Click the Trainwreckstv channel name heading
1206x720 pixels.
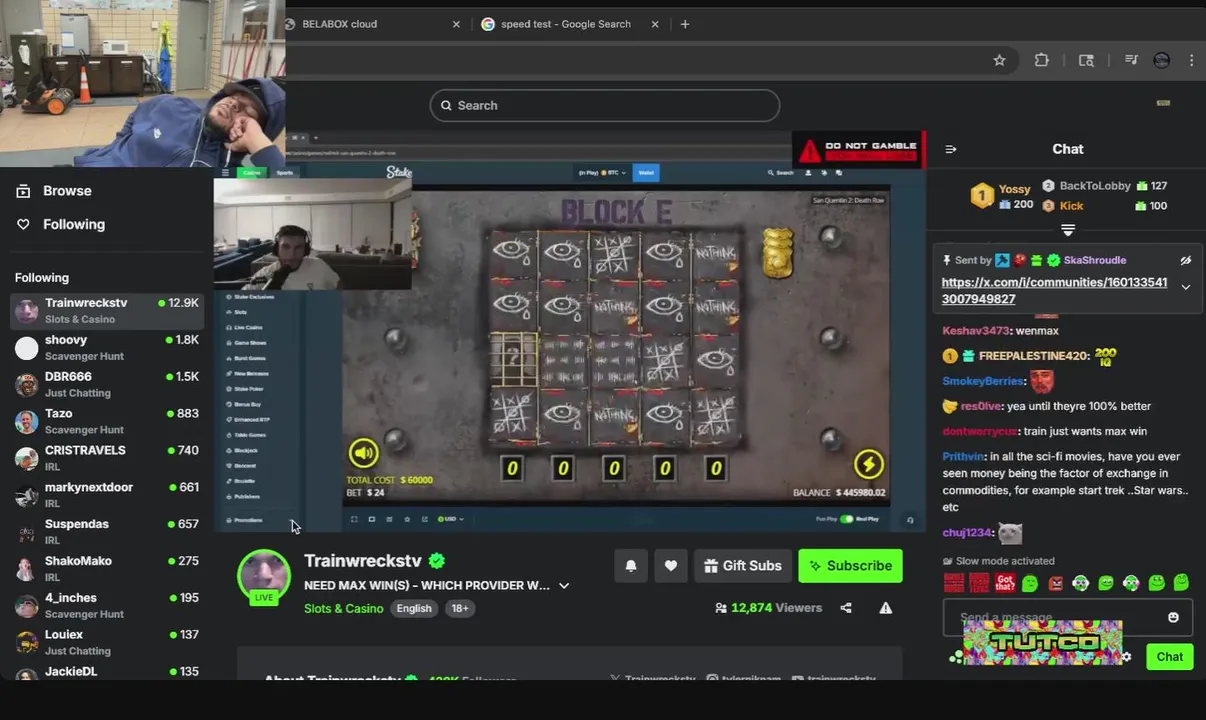pyautogui.click(x=363, y=561)
